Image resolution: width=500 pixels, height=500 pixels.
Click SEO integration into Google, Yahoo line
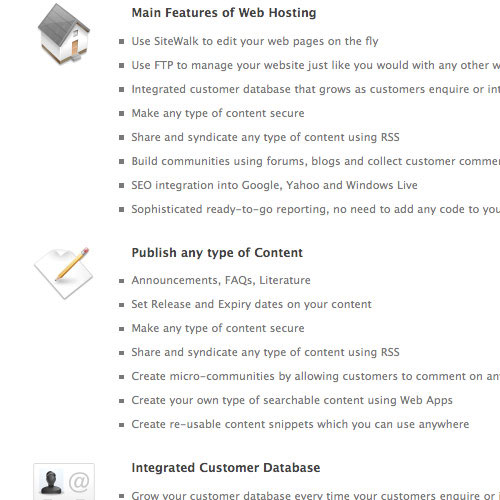click(x=274, y=185)
